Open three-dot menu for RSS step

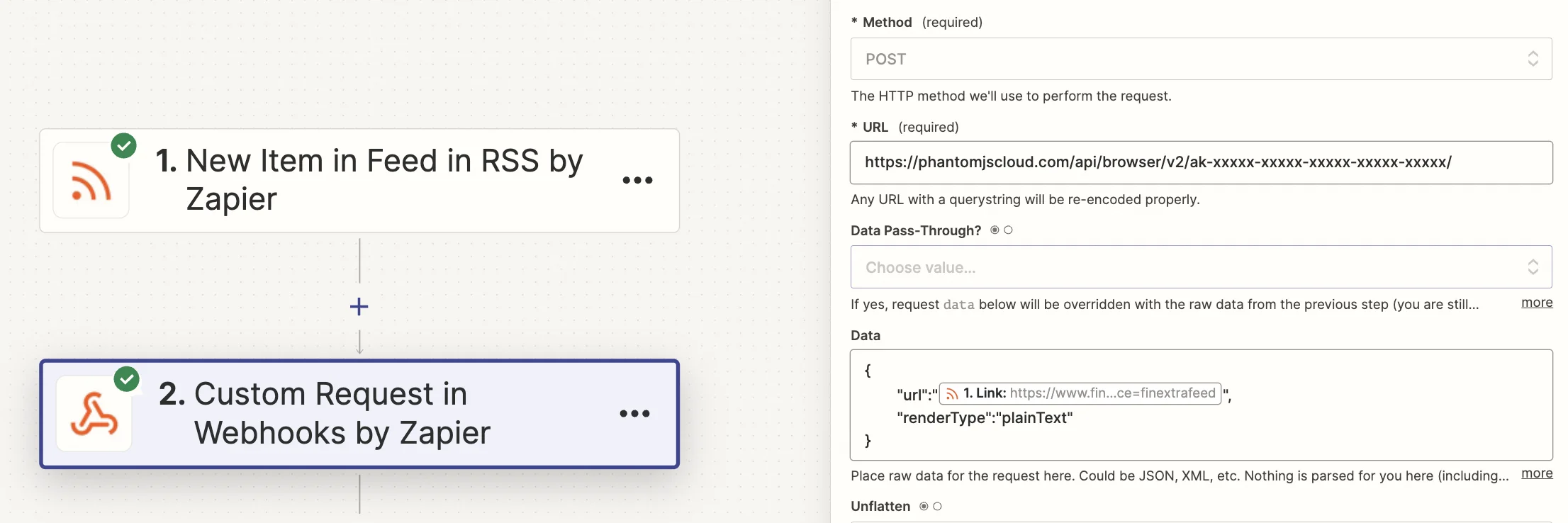click(x=637, y=180)
